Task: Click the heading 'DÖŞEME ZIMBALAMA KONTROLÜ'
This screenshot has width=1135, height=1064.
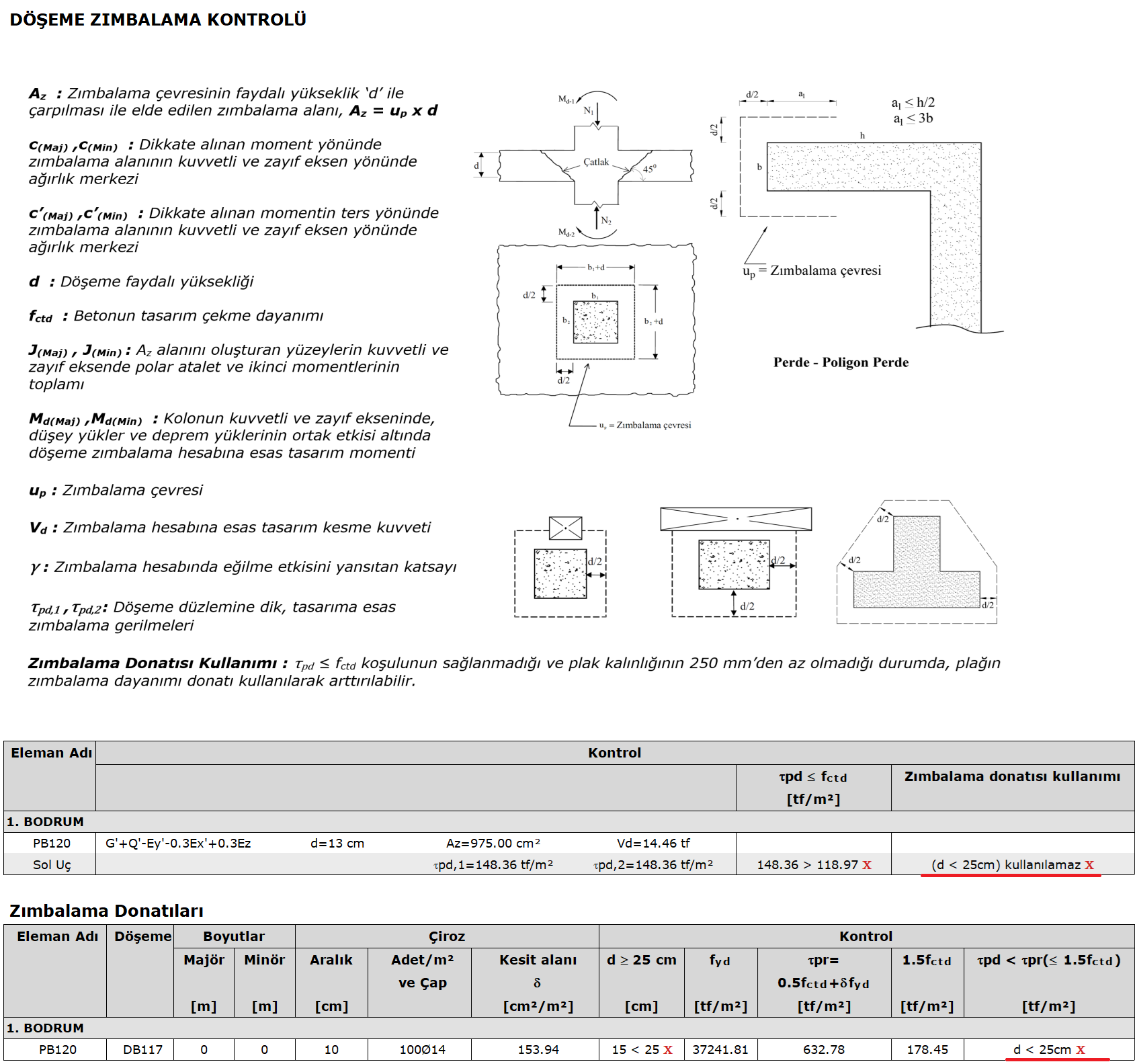Action: click(x=158, y=19)
